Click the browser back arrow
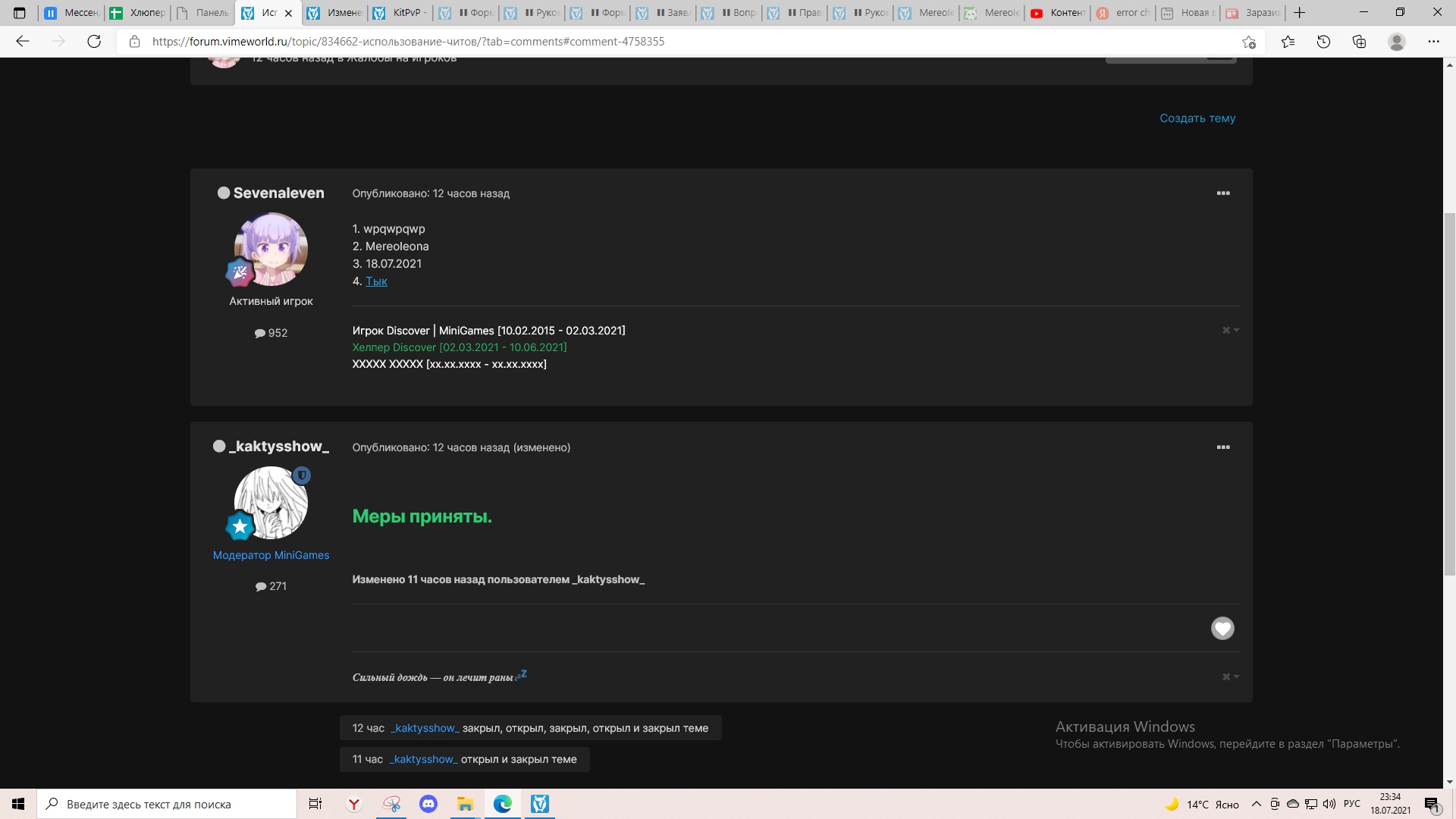This screenshot has width=1456, height=819. click(23, 42)
